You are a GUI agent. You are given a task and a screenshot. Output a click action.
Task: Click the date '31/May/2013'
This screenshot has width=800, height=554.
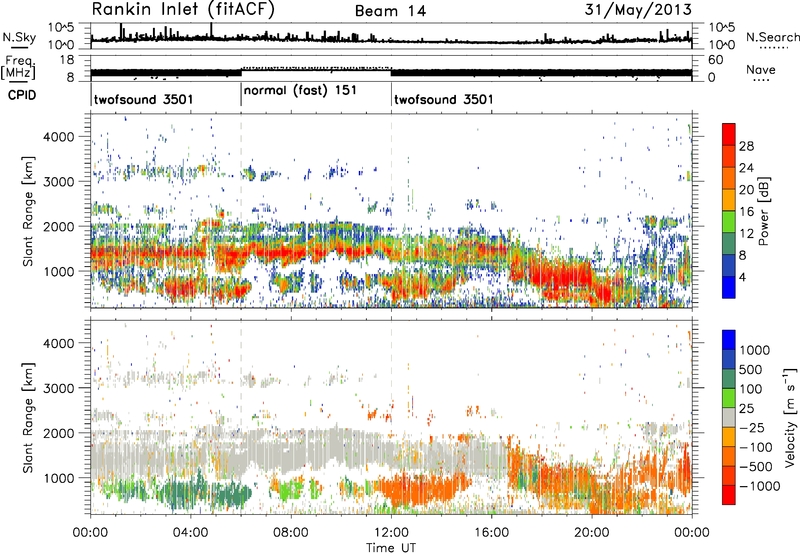[638, 9]
